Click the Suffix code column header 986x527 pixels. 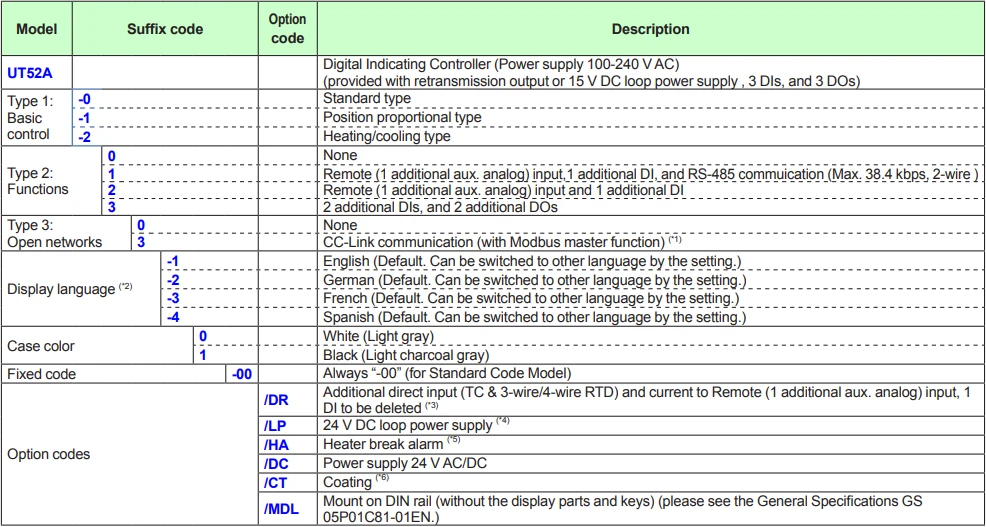point(165,30)
